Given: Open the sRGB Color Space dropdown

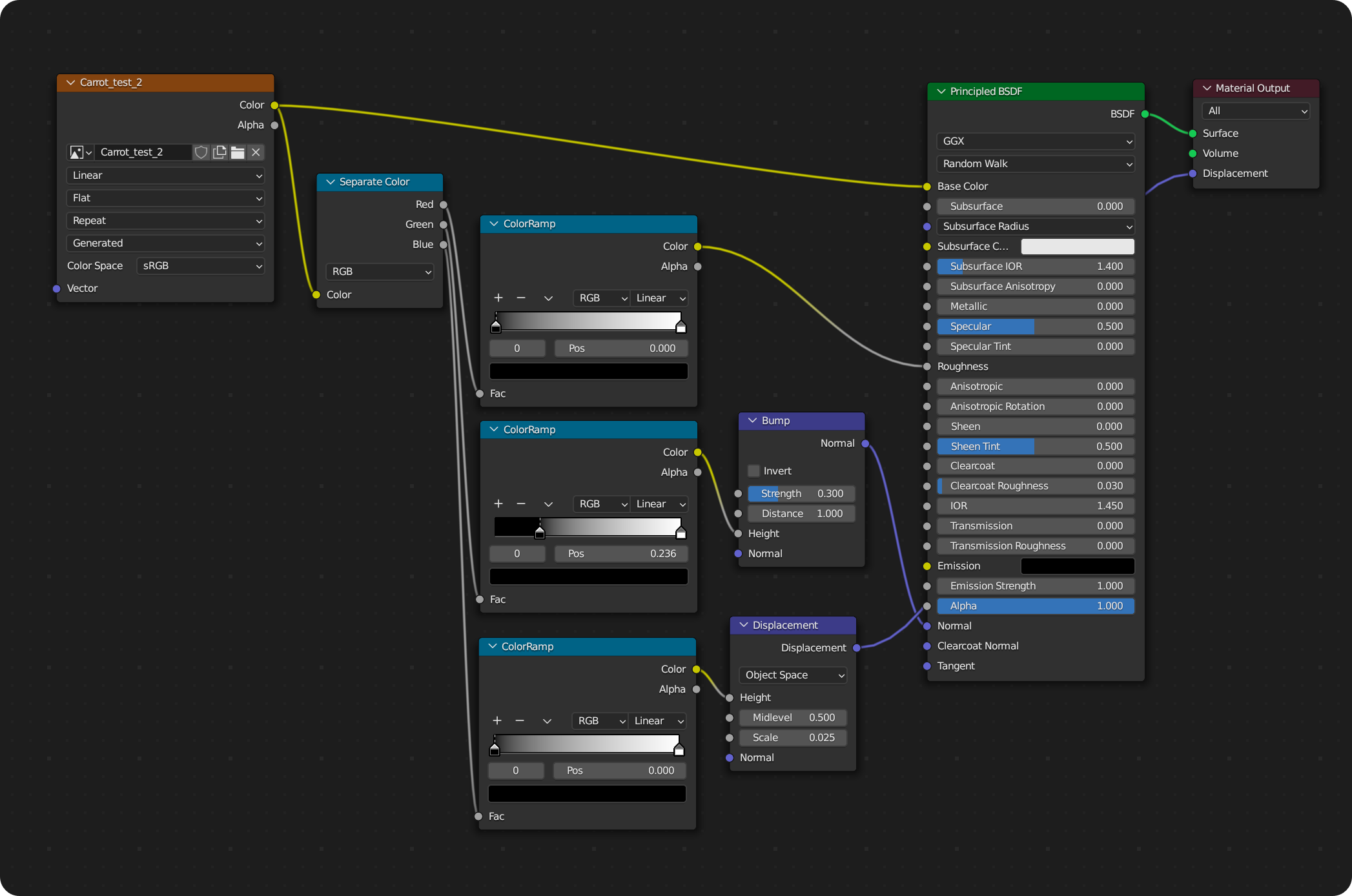Looking at the screenshot, I should click(201, 266).
